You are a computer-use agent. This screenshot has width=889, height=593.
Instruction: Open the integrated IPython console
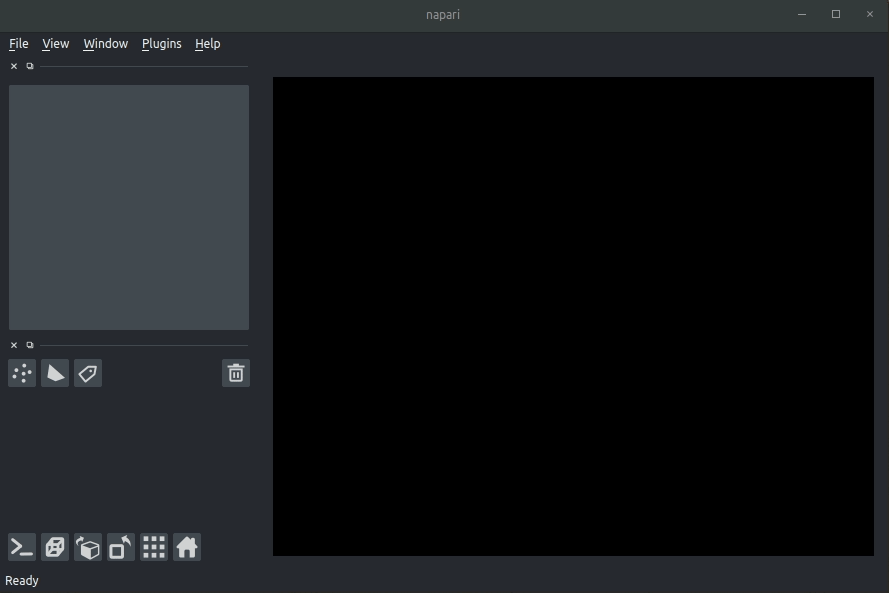pyautogui.click(x=21, y=547)
